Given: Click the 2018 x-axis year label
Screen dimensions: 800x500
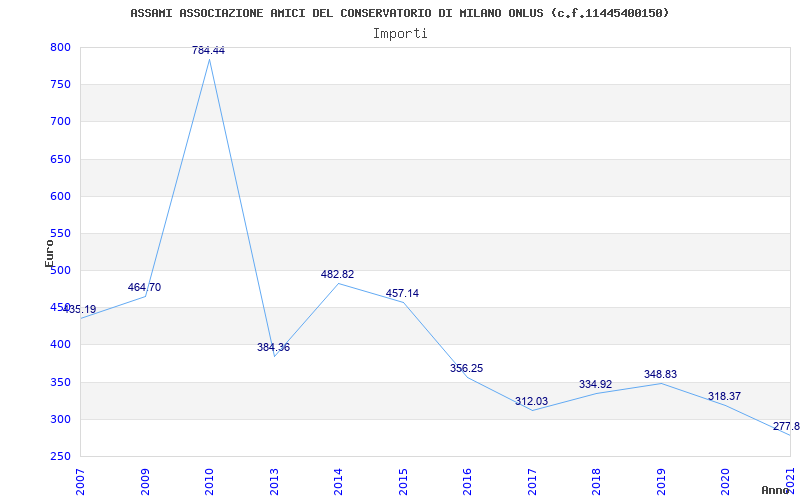Looking at the screenshot, I should pos(596,482).
